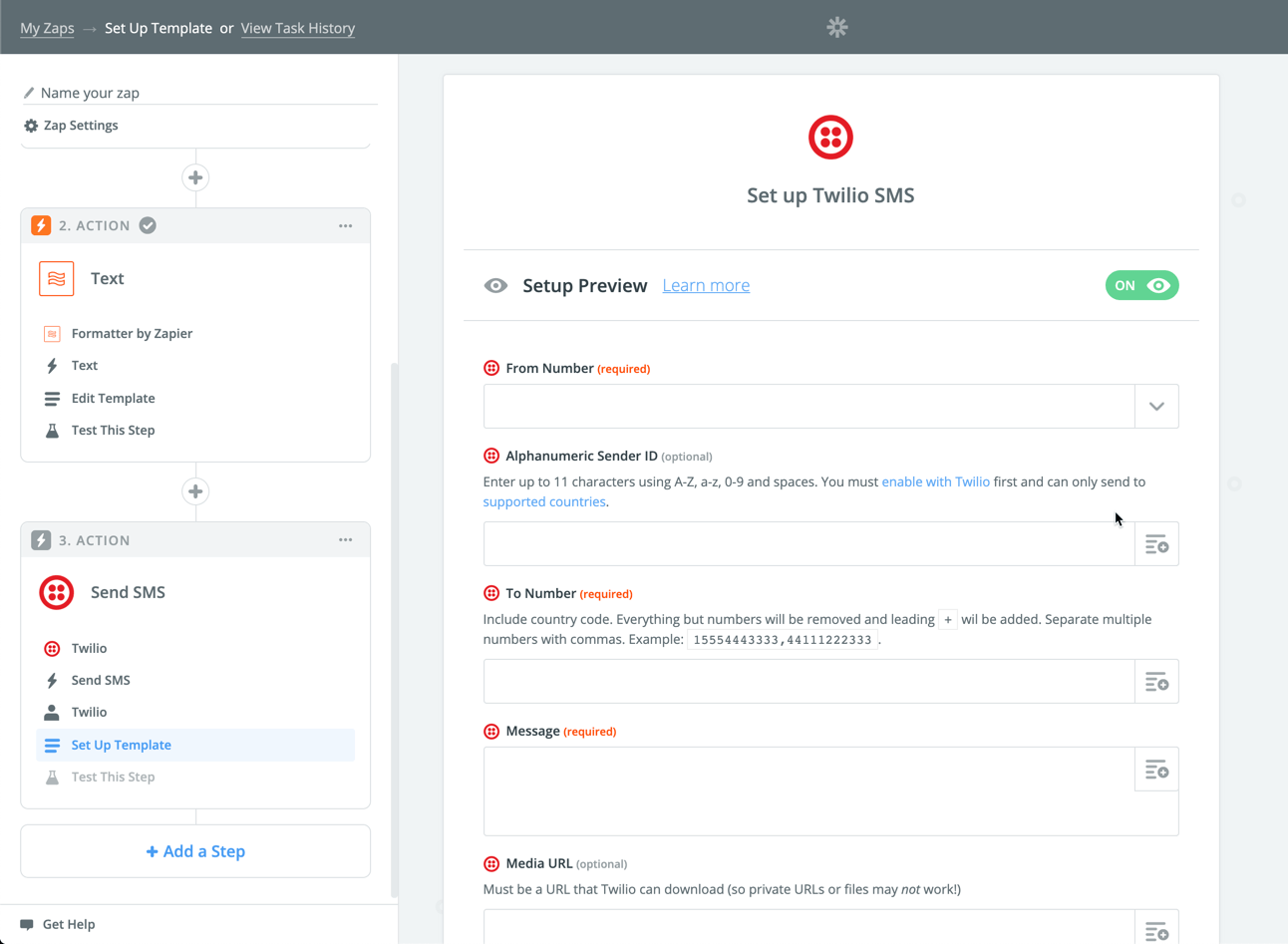Open Test This Step under 2. Action
1288x944 pixels.
tap(195, 431)
